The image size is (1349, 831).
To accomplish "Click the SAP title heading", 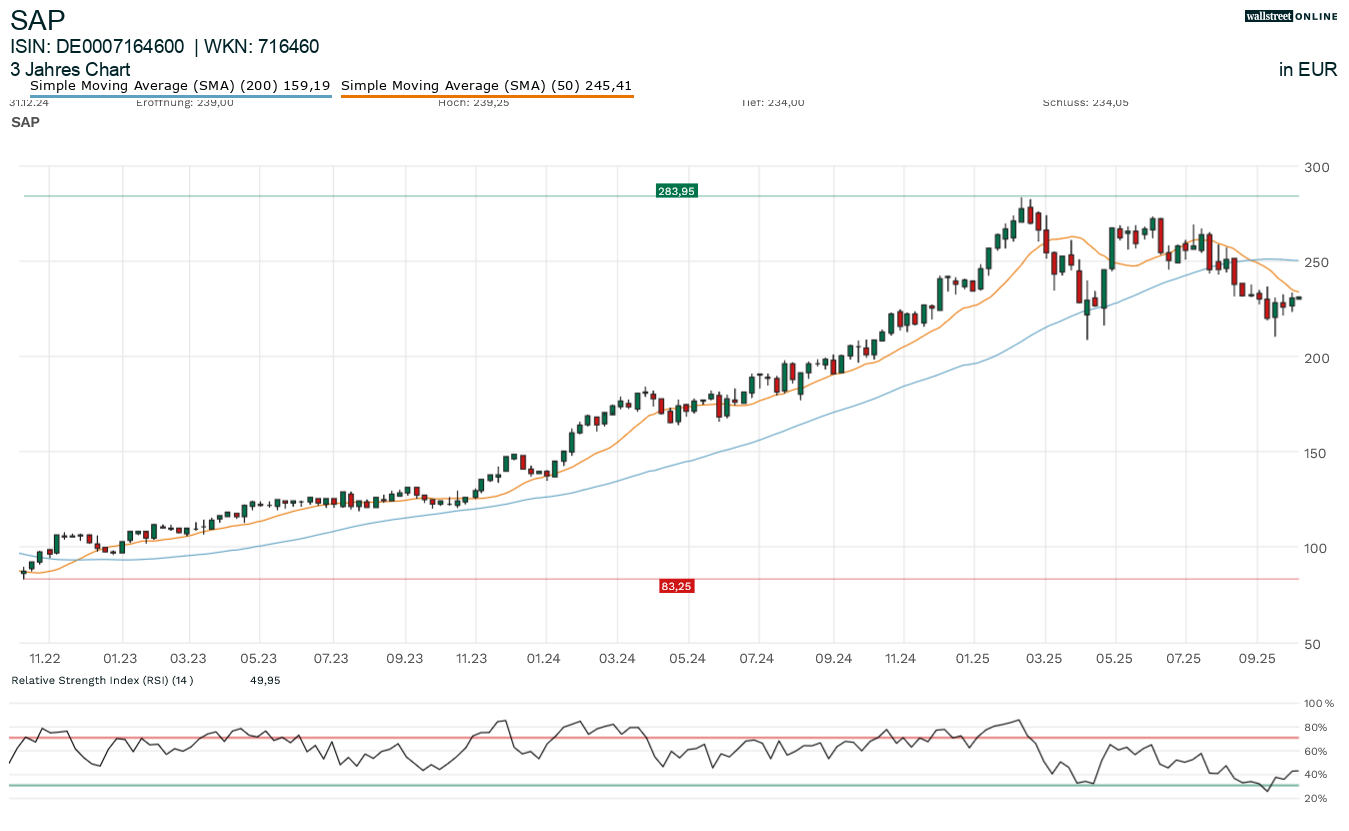I will pyautogui.click(x=38, y=20).
